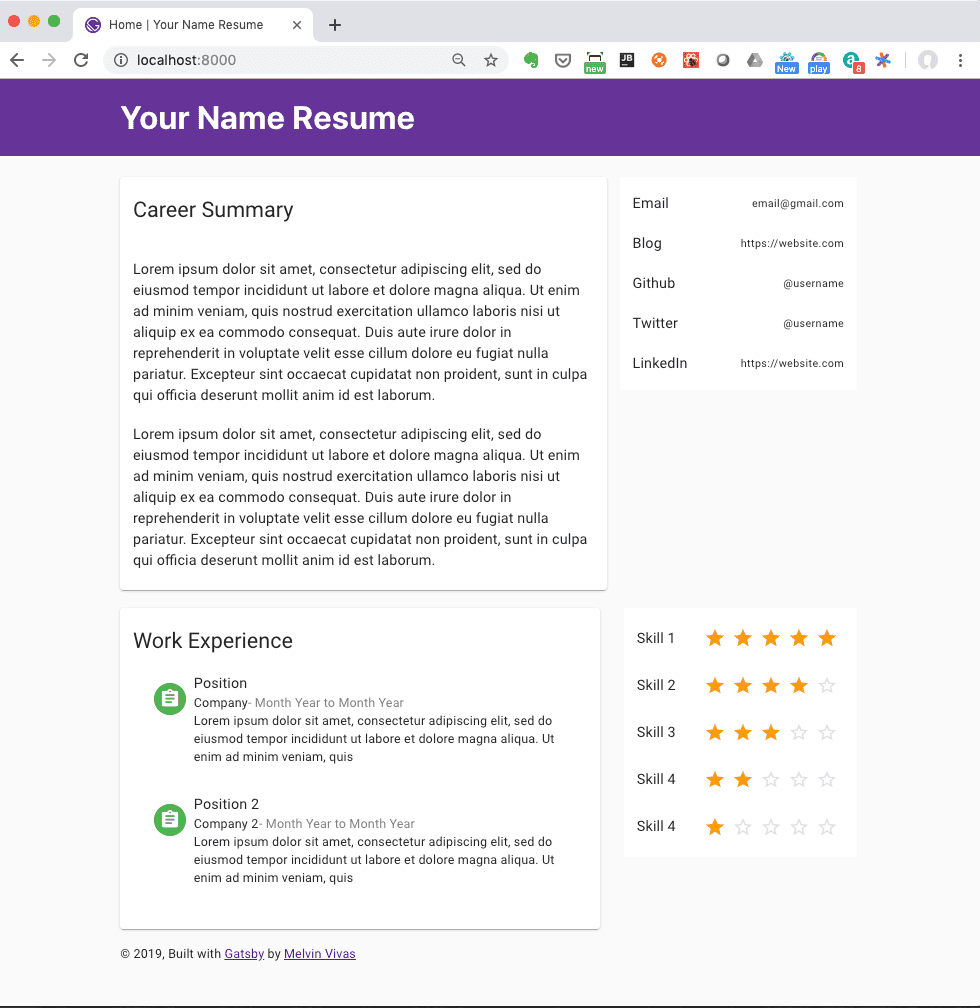Open the user profile avatar
The width and height of the screenshot is (980, 1008).
pos(927,60)
